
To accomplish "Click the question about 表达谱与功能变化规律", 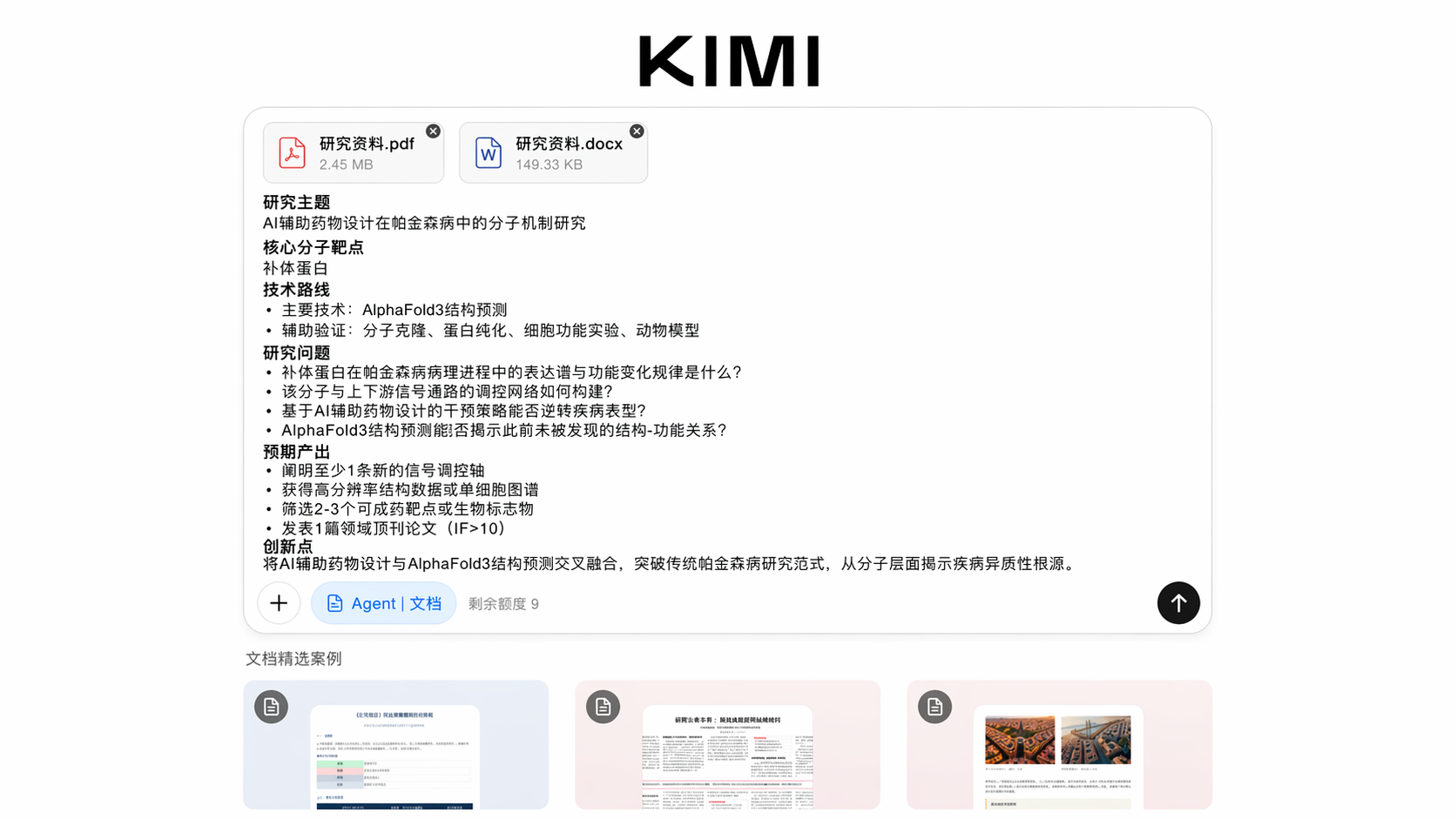I will tap(512, 373).
